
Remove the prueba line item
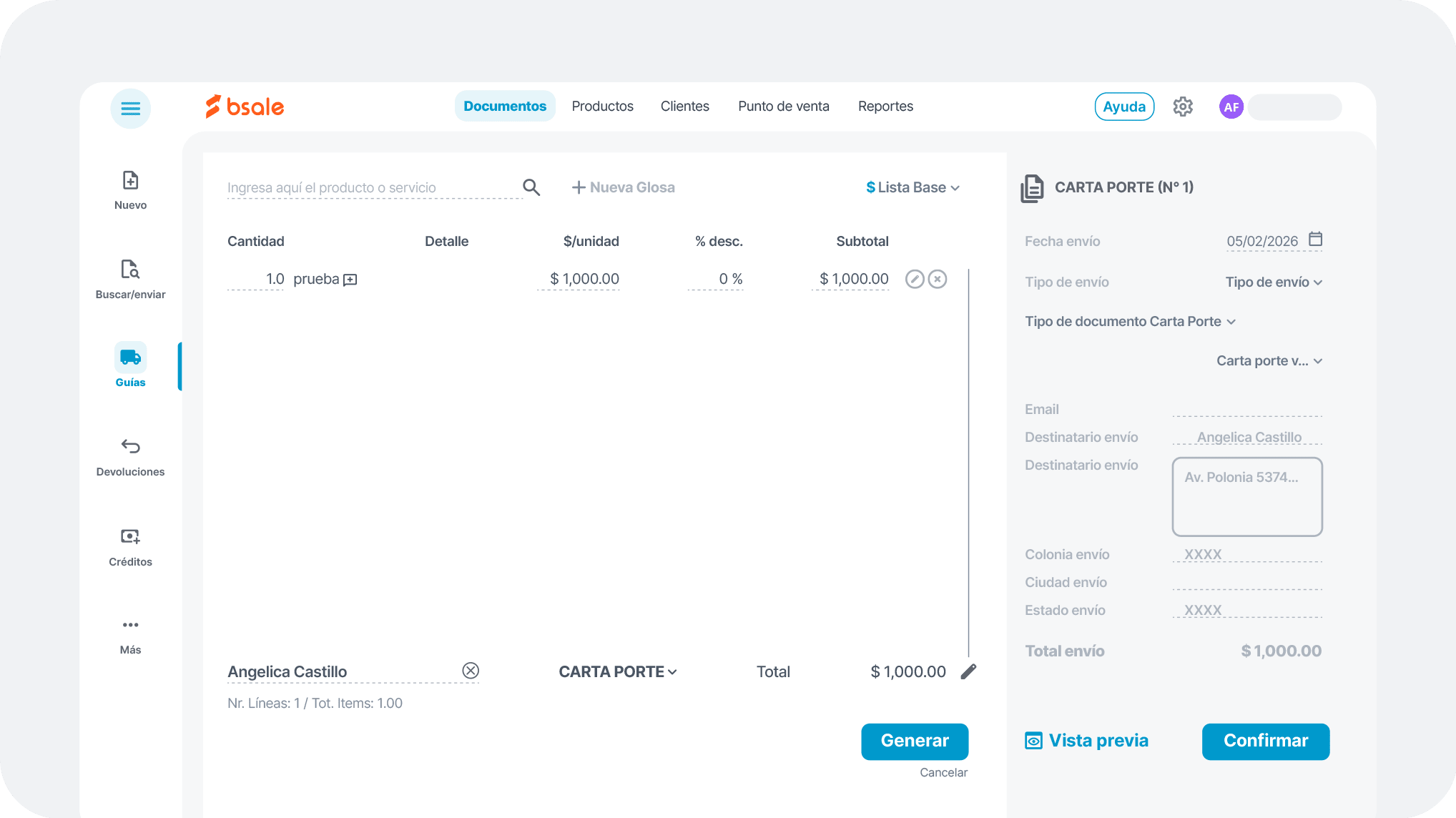click(x=938, y=279)
